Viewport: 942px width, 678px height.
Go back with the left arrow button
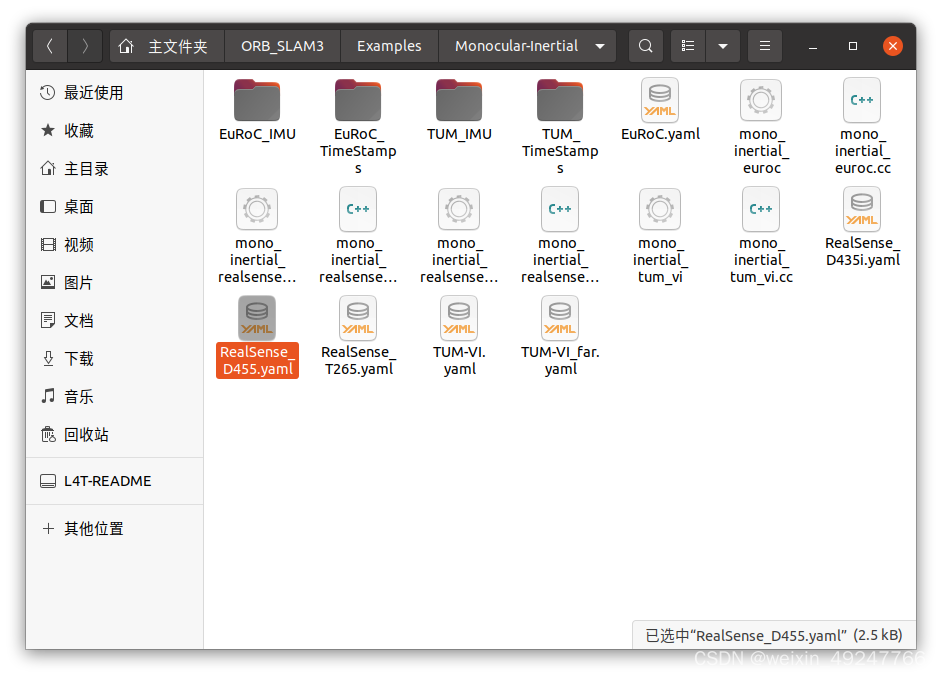[x=50, y=46]
